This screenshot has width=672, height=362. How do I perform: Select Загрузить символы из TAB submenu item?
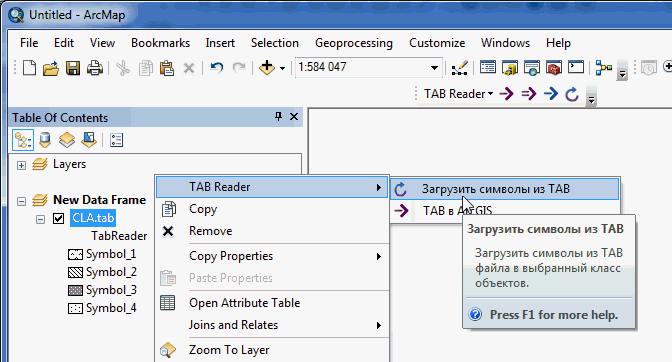(504, 189)
